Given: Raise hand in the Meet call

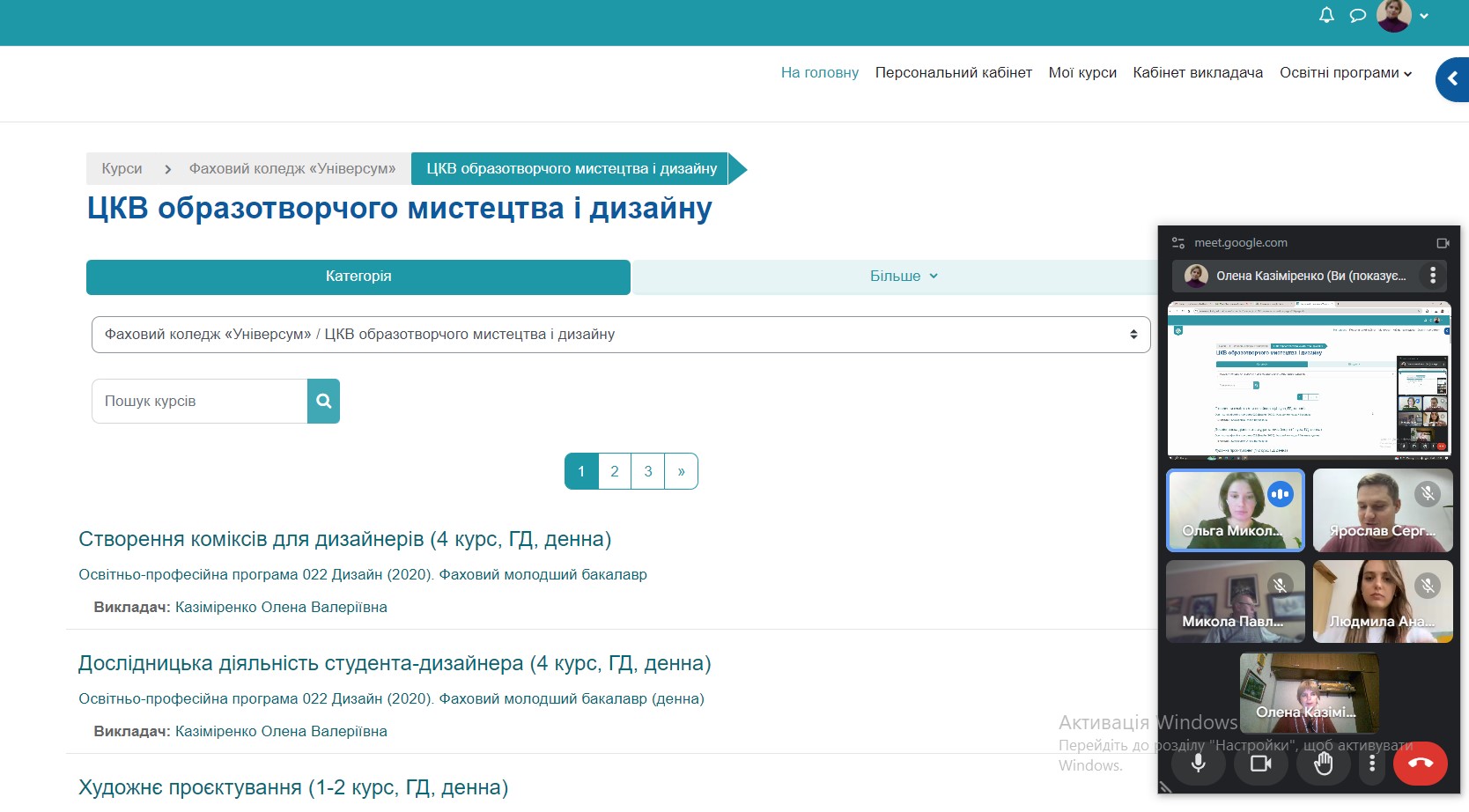Looking at the screenshot, I should 1323,763.
